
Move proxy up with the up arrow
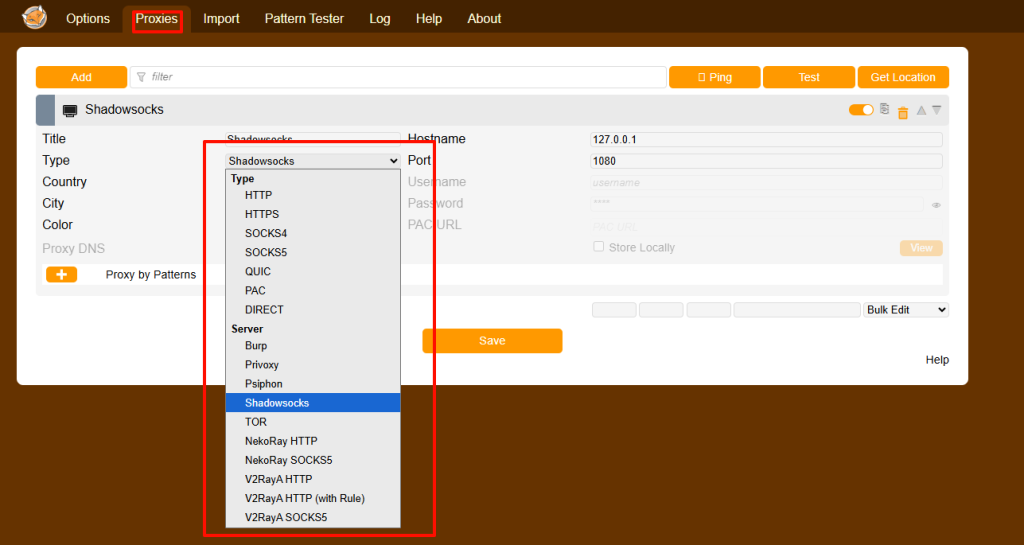921,110
